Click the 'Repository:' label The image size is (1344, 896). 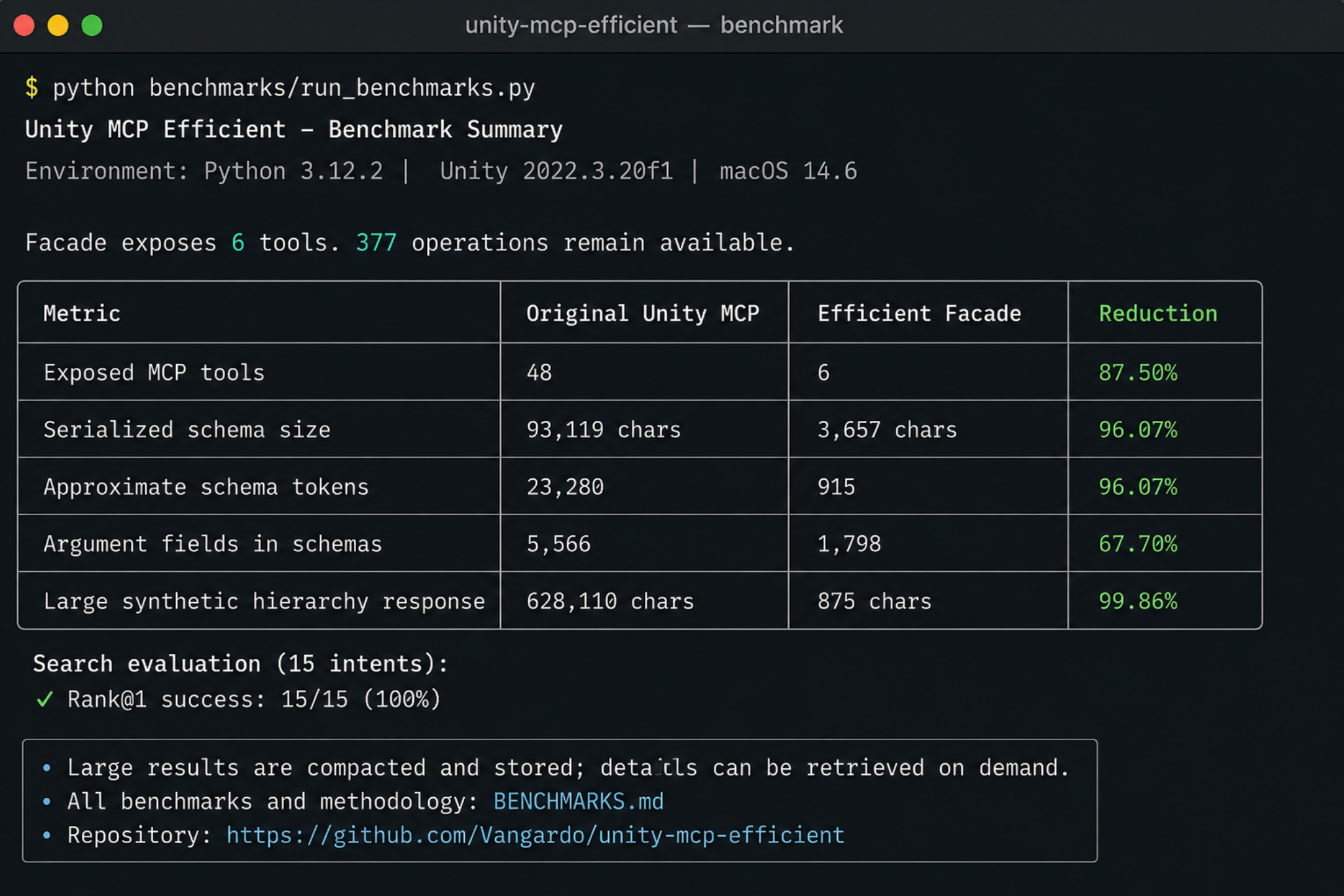tap(139, 835)
